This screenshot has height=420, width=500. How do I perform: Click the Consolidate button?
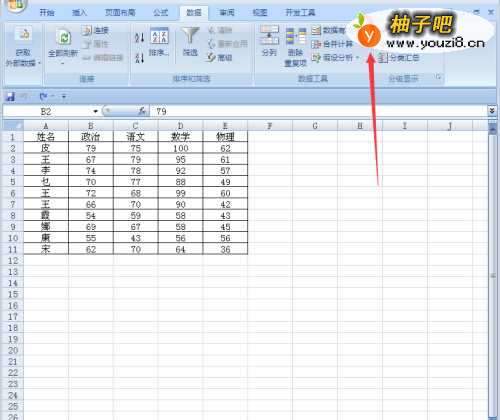tap(332, 44)
